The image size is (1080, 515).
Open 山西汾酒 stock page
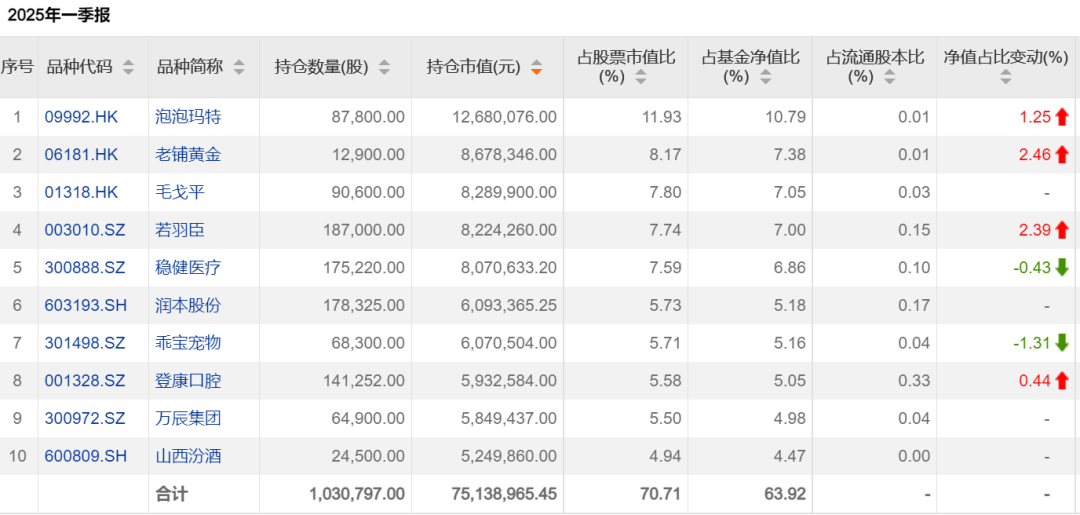click(x=189, y=456)
